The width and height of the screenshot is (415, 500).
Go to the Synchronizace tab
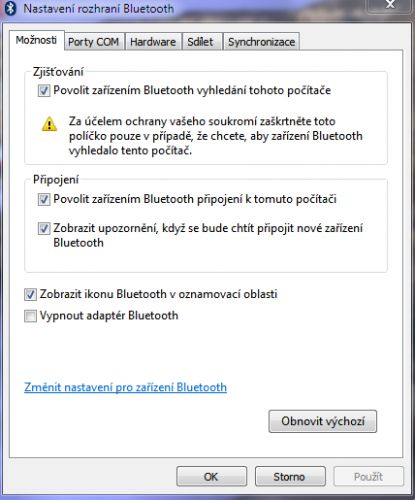click(x=261, y=42)
